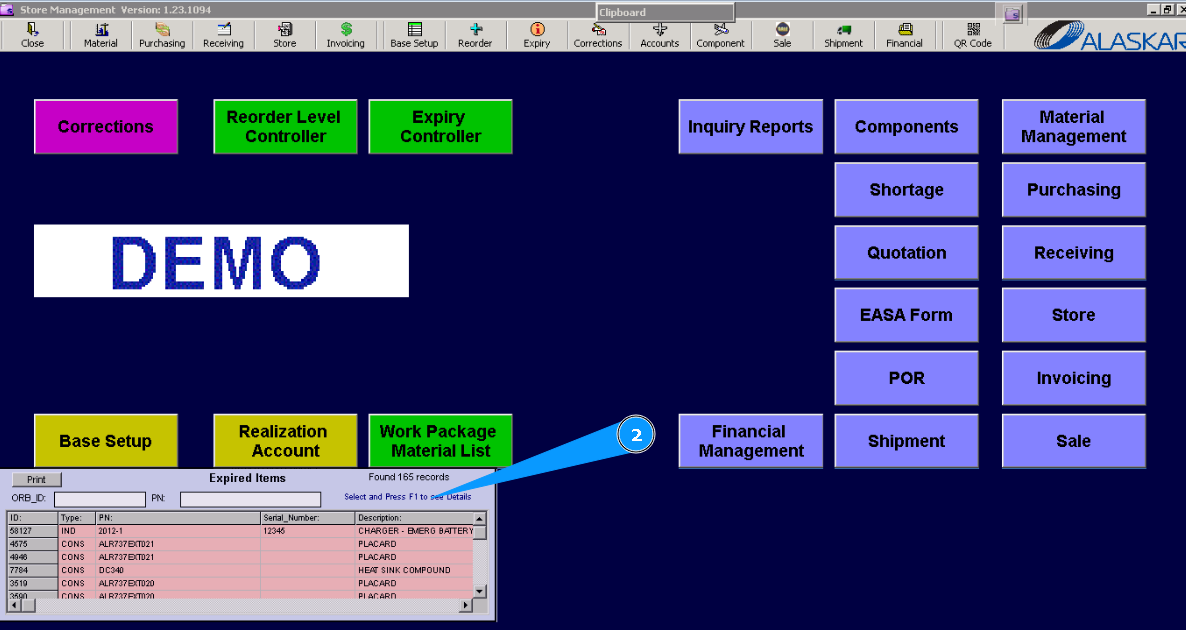Open Purchasing from the toolbar
The image size is (1186, 633).
pyautogui.click(x=162, y=36)
